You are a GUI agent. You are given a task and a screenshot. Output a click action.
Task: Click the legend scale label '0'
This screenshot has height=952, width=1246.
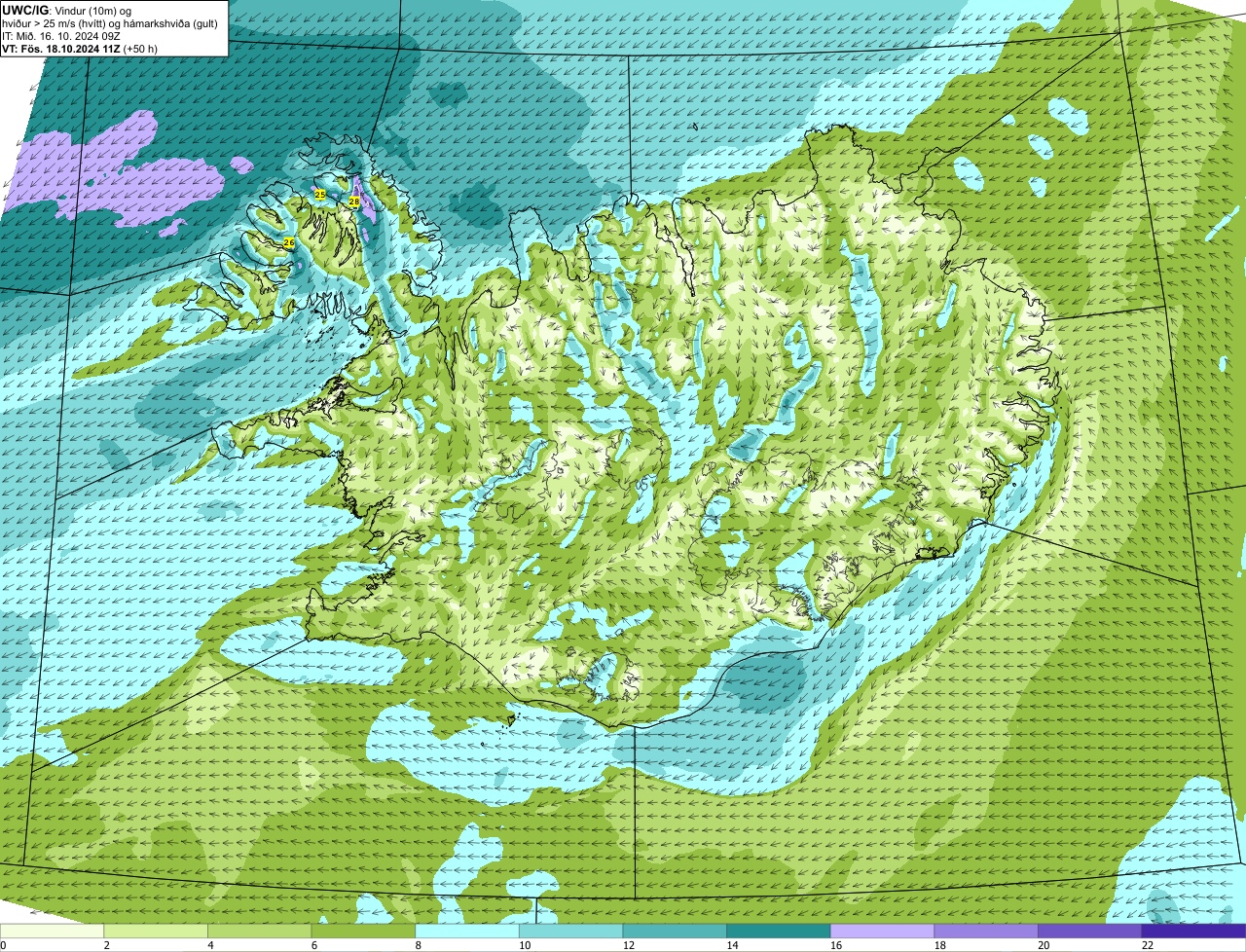pos(4,945)
